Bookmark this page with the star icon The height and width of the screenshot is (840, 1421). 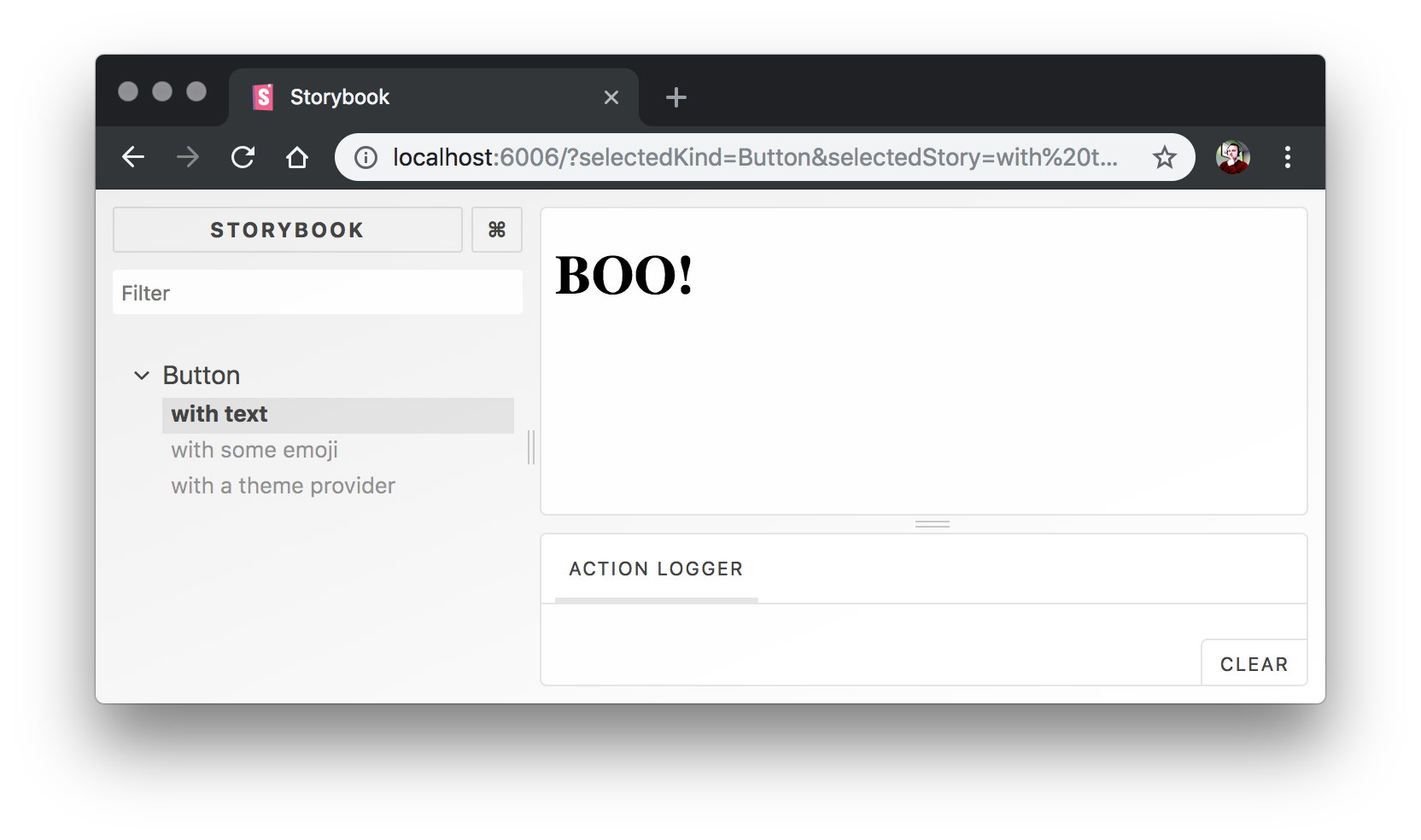click(1165, 157)
